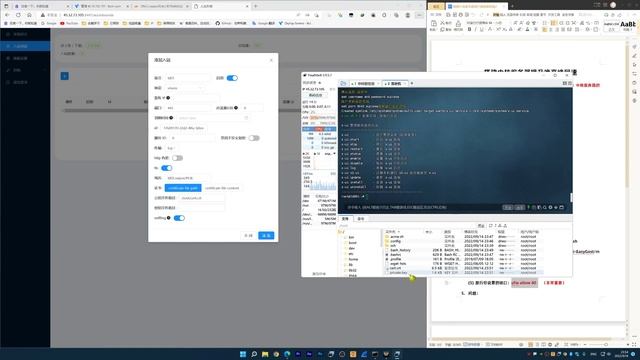
Task: Toggle underline in WPS toolbar
Action: [482, 29]
